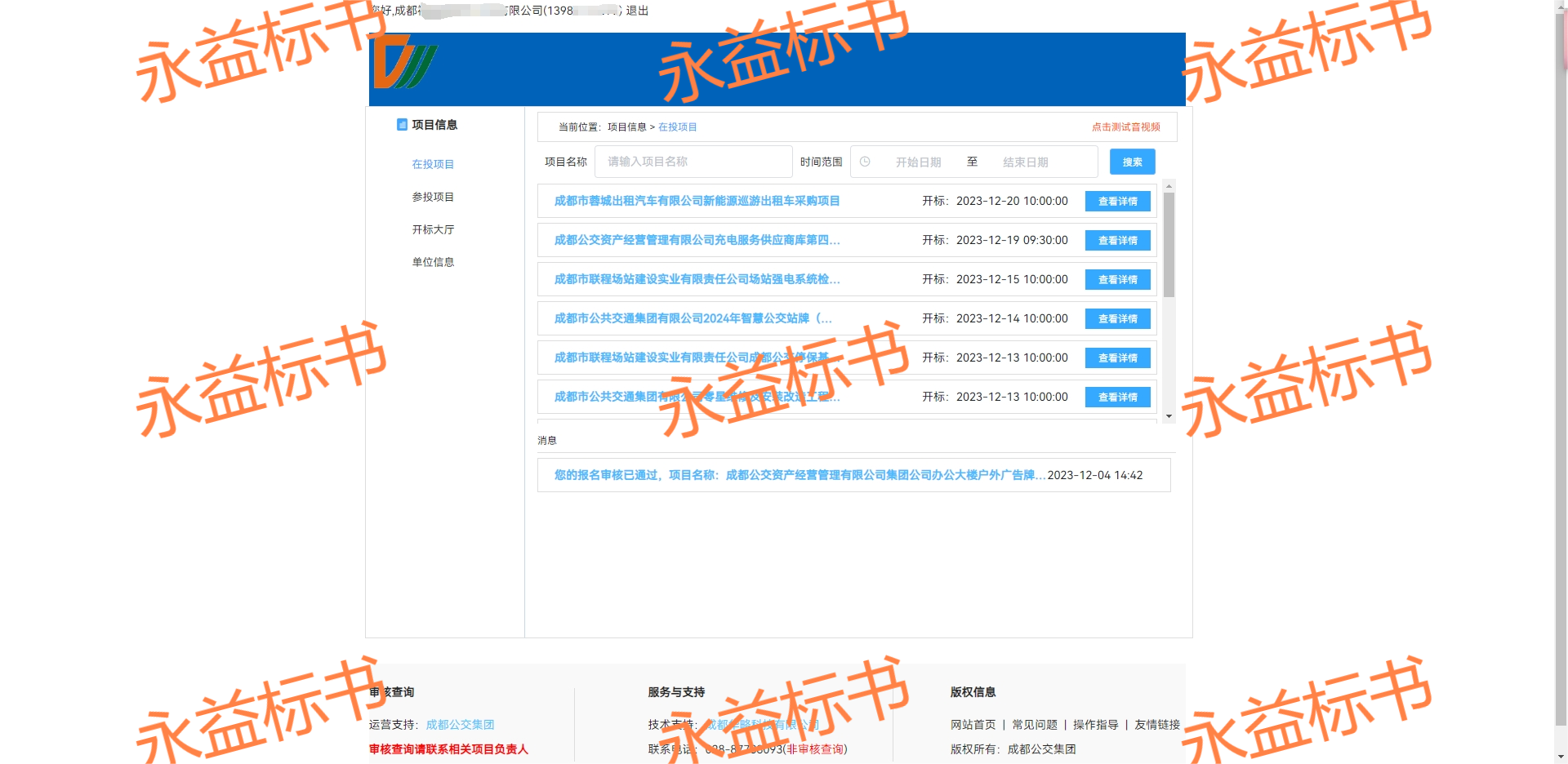Image resolution: width=1568 pixels, height=764 pixels.
Task: Focus the 请输入项目名称 input field
Action: (x=693, y=162)
